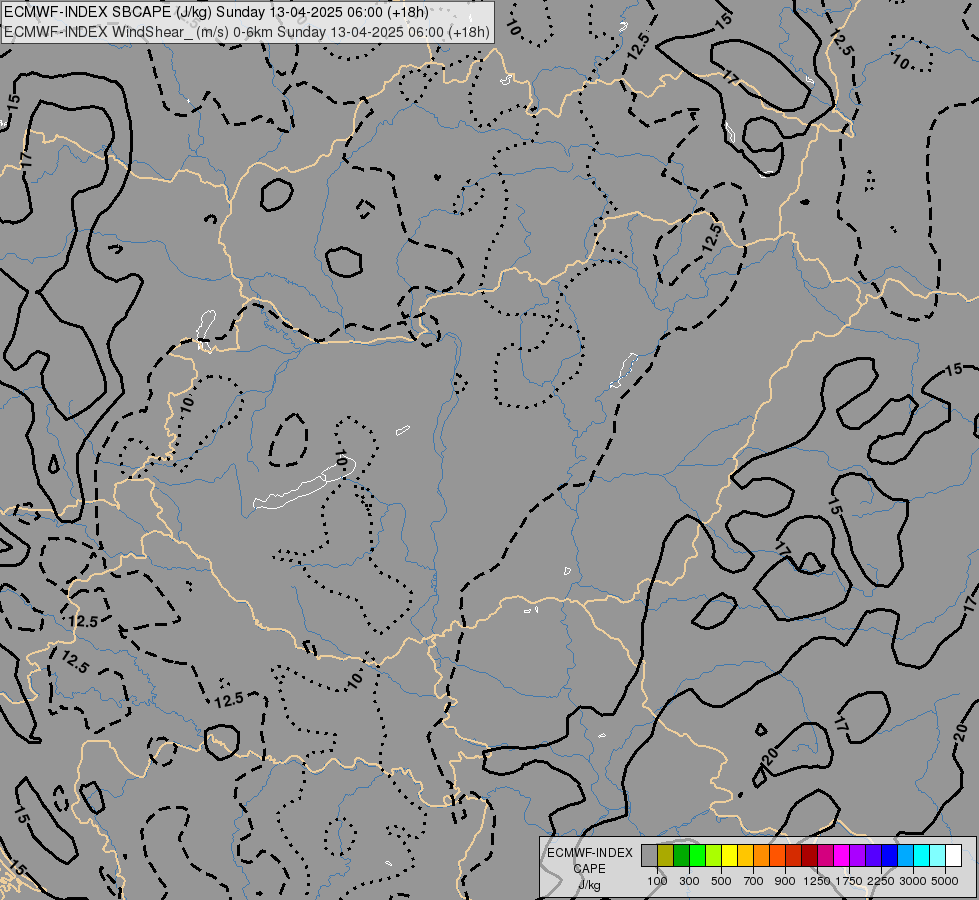Click the legend value 900
The image size is (979, 900).
coord(785,881)
